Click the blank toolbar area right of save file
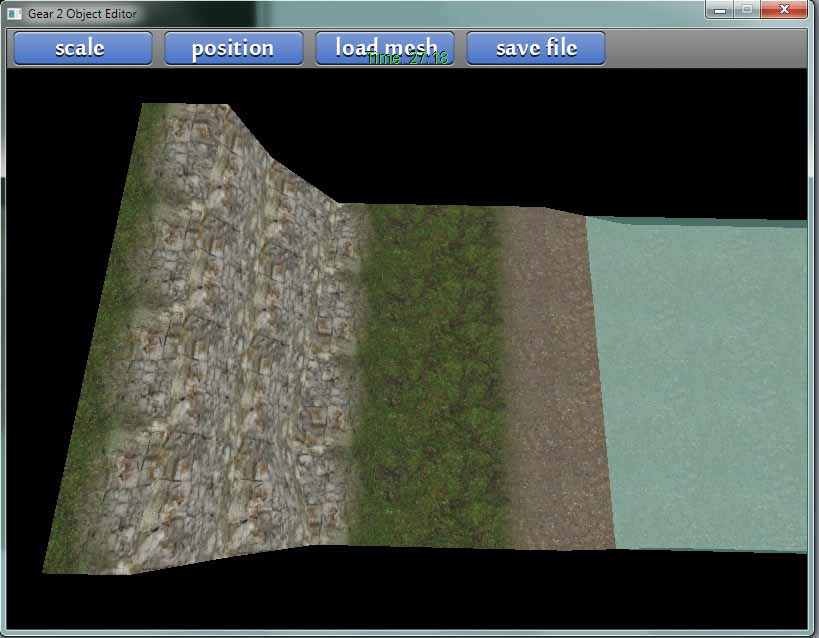This screenshot has height=638, width=819. point(700,48)
